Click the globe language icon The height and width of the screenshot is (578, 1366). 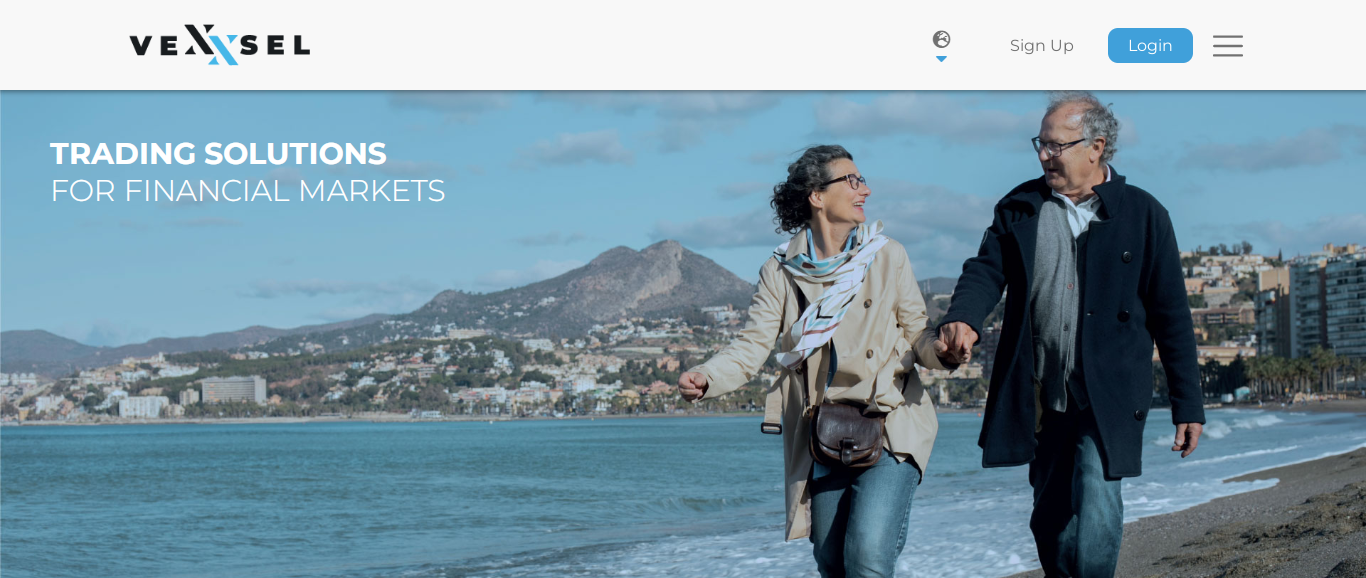[941, 39]
